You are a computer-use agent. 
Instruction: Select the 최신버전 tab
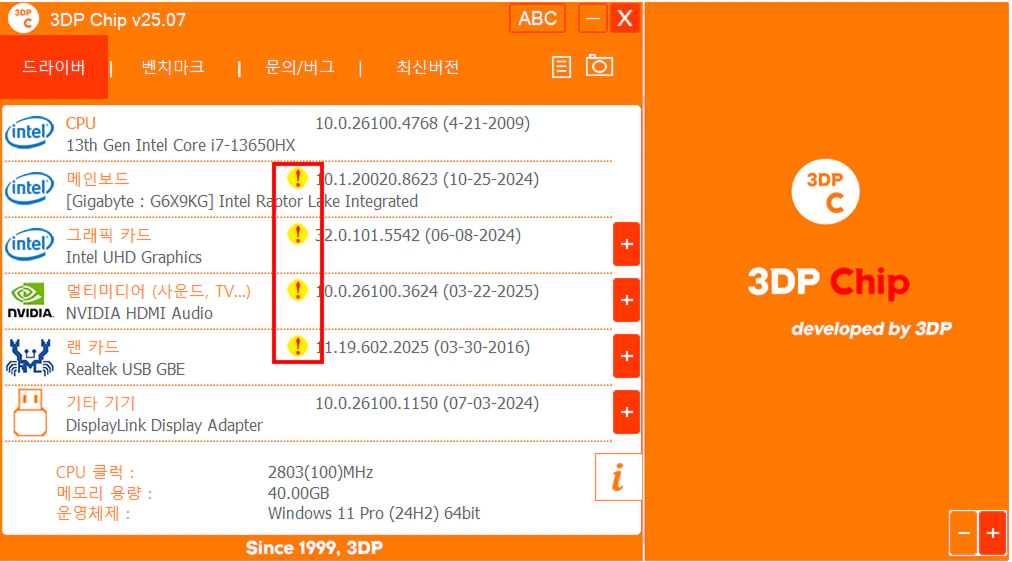427,67
